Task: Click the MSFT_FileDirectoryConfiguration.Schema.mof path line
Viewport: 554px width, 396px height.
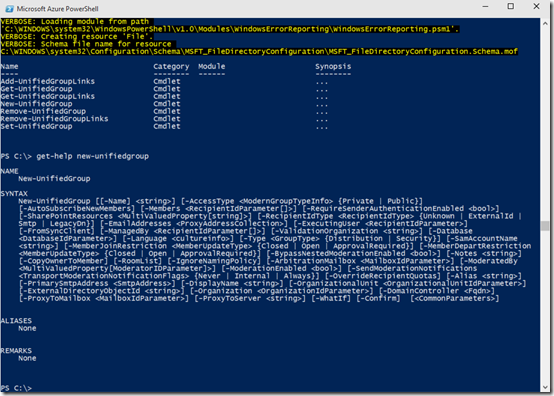Action: 259,52
